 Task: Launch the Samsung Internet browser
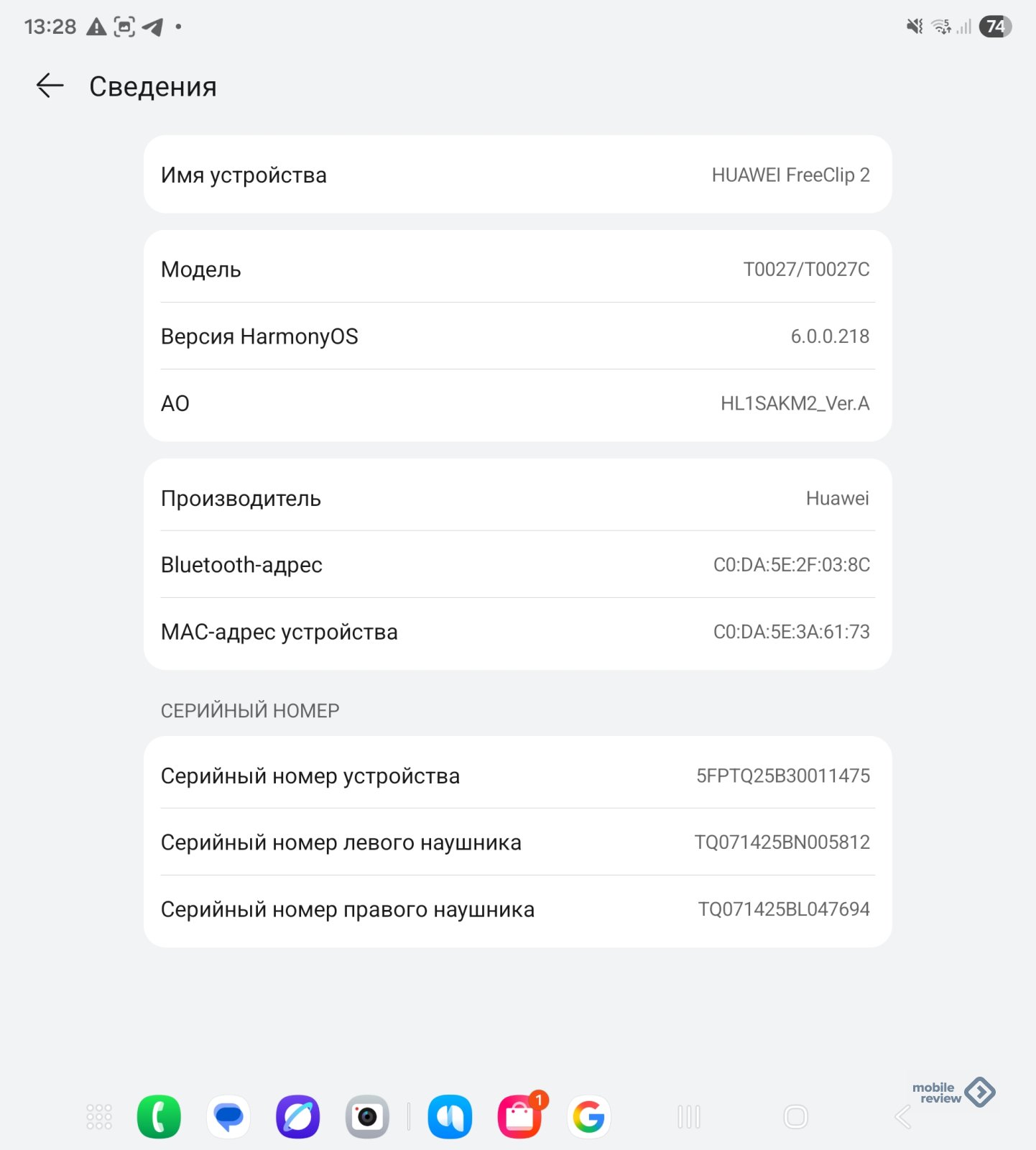(x=298, y=1117)
